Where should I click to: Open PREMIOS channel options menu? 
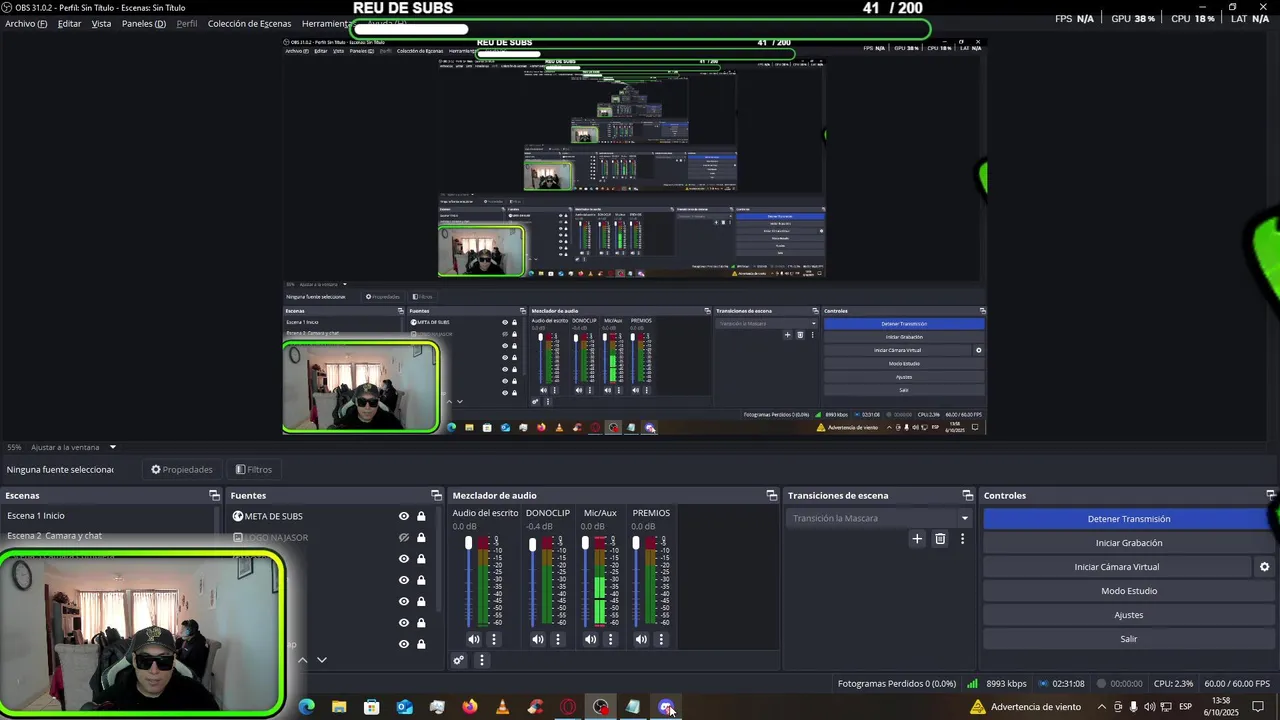tap(661, 639)
